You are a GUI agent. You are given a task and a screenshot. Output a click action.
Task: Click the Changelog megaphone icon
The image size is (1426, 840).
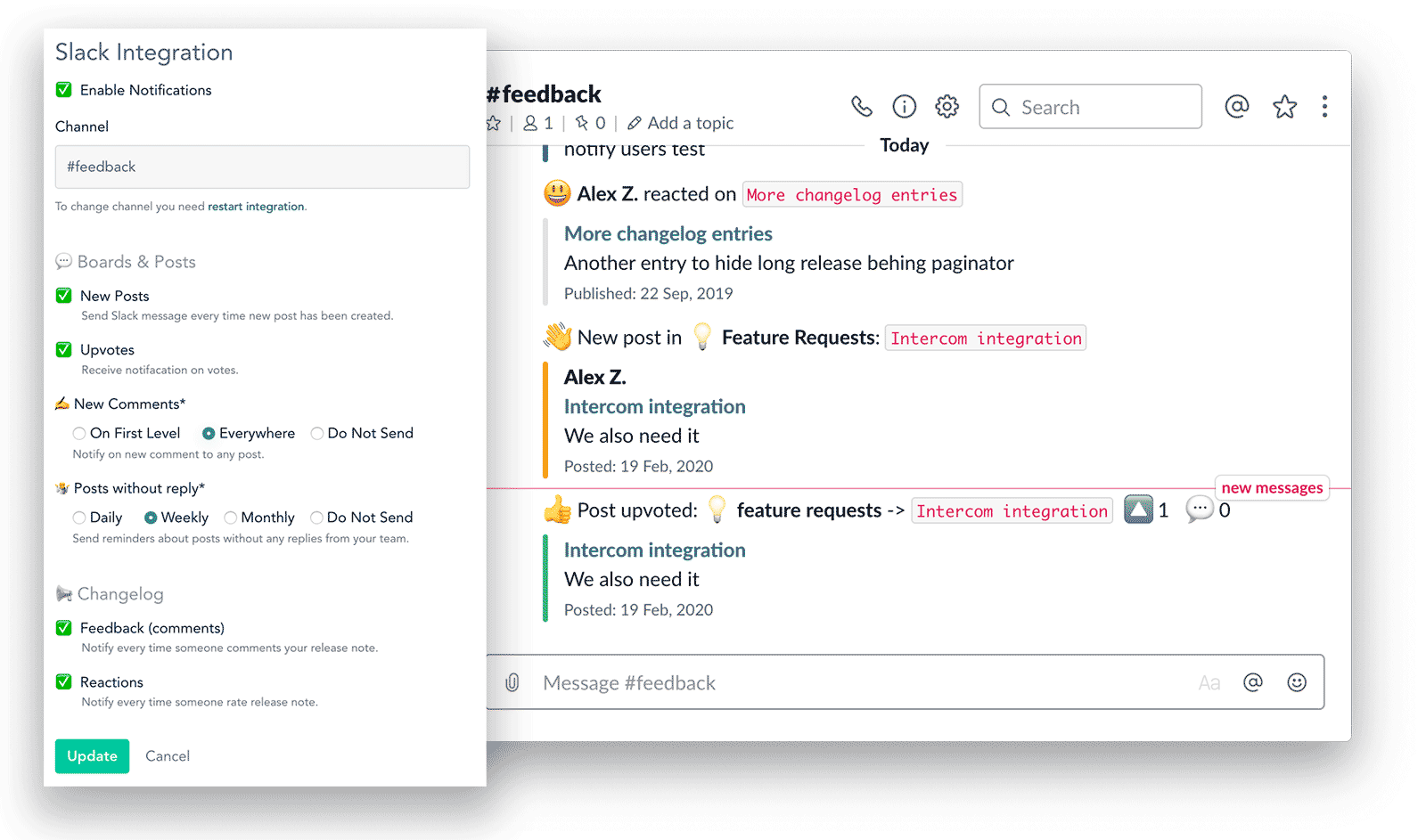click(63, 594)
